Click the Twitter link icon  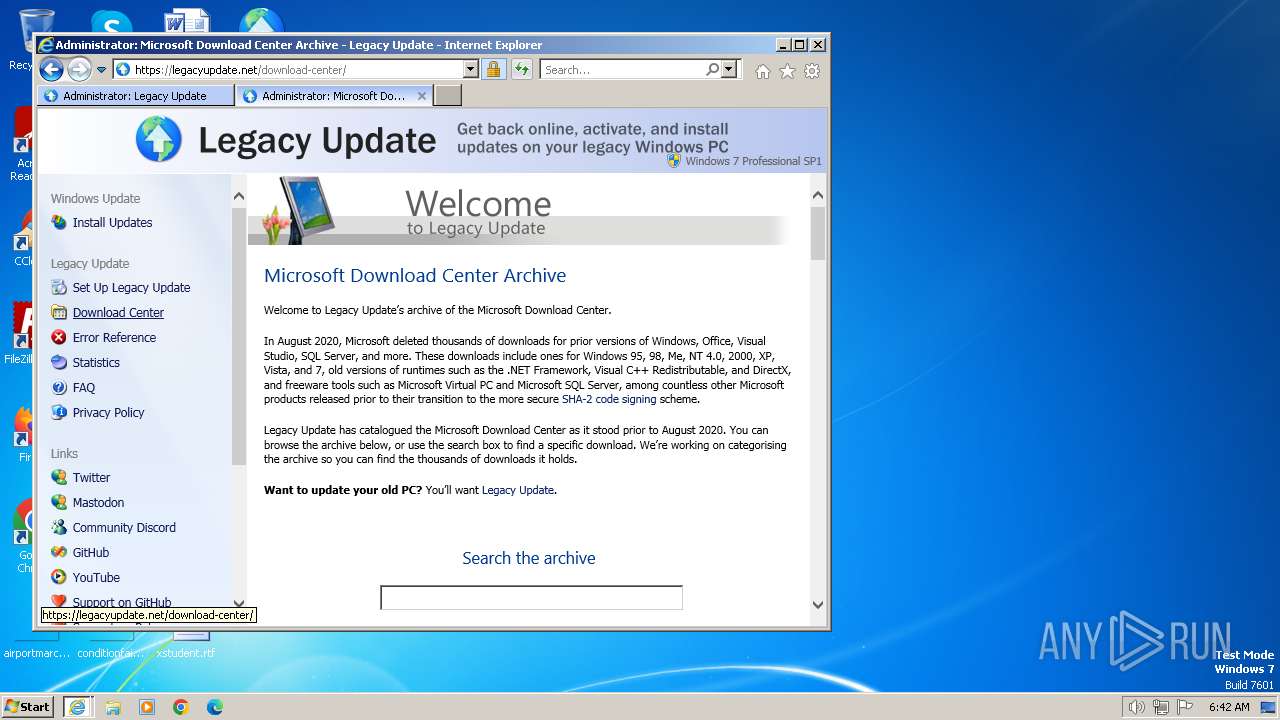pos(59,477)
